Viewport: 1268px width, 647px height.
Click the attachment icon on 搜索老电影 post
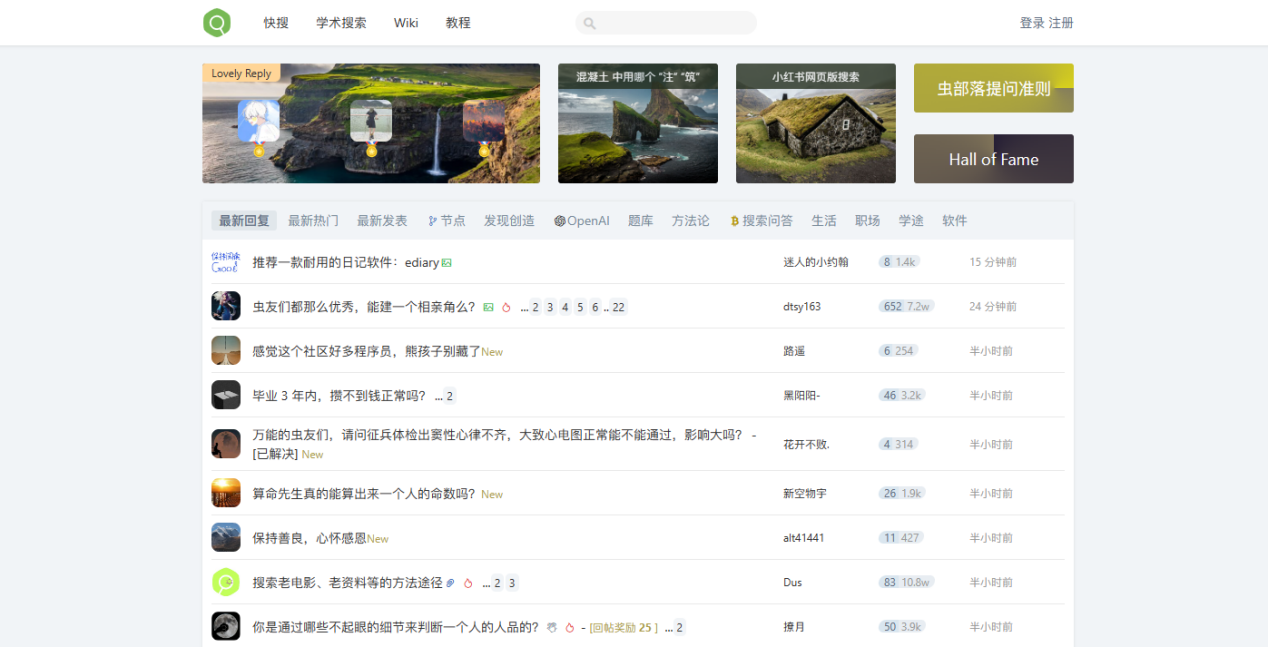[x=451, y=583]
